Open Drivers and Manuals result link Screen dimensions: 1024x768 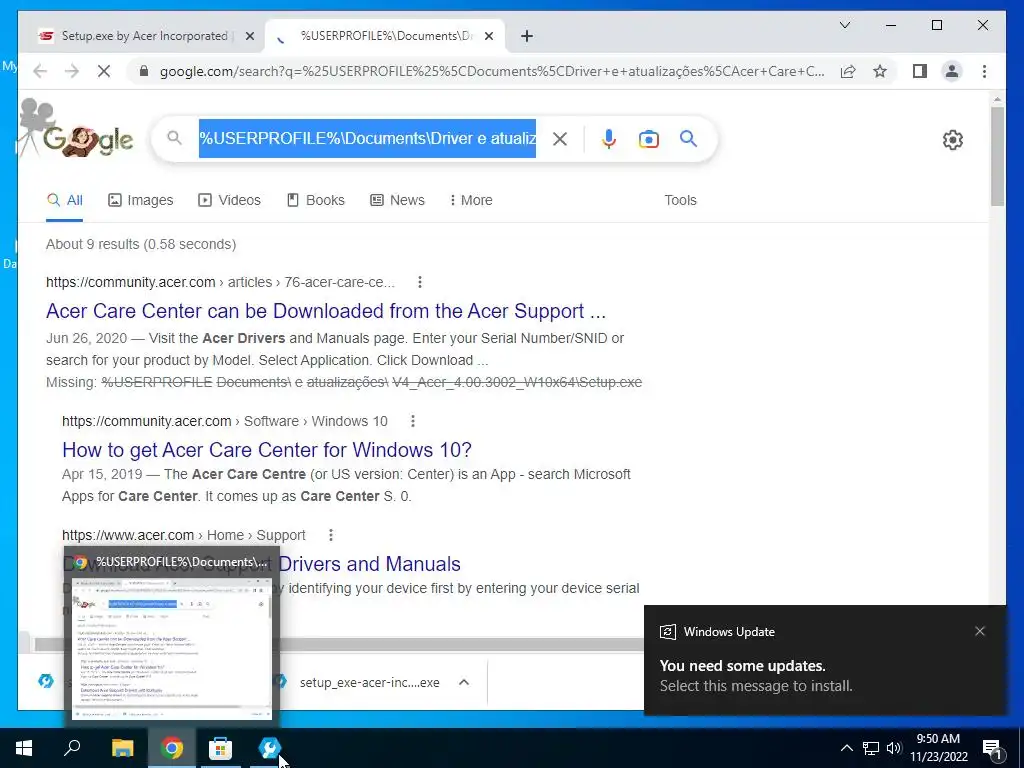point(370,564)
